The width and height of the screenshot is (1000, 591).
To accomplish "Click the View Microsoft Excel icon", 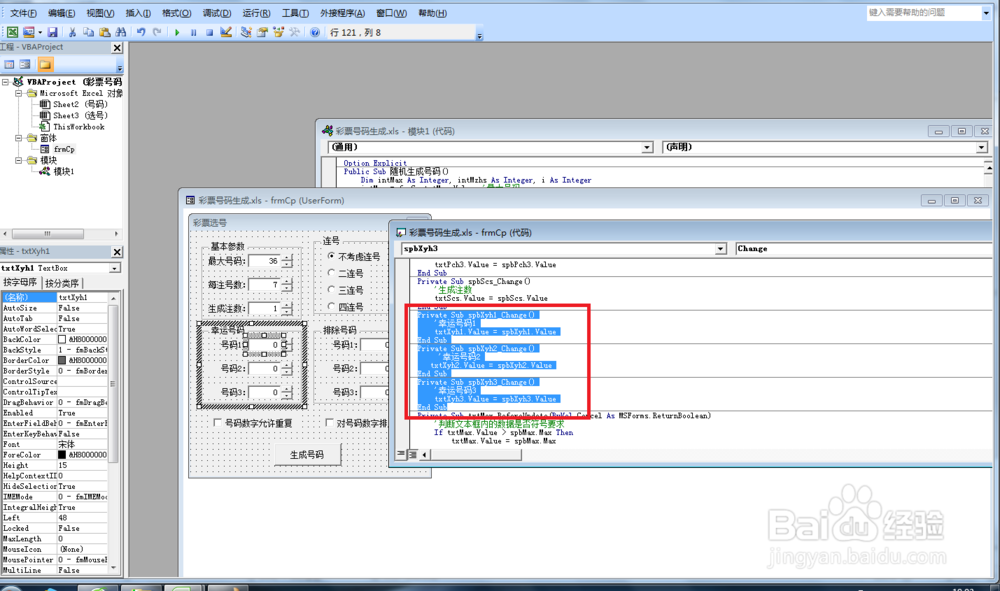I will [x=12, y=32].
